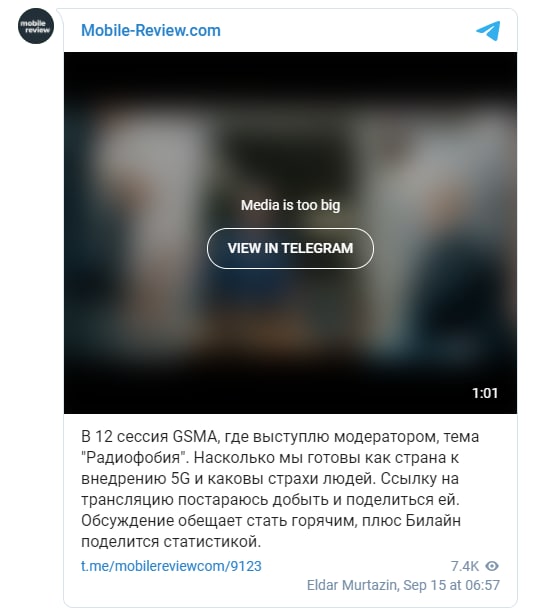Click the word Билайн in the post

click(433, 521)
